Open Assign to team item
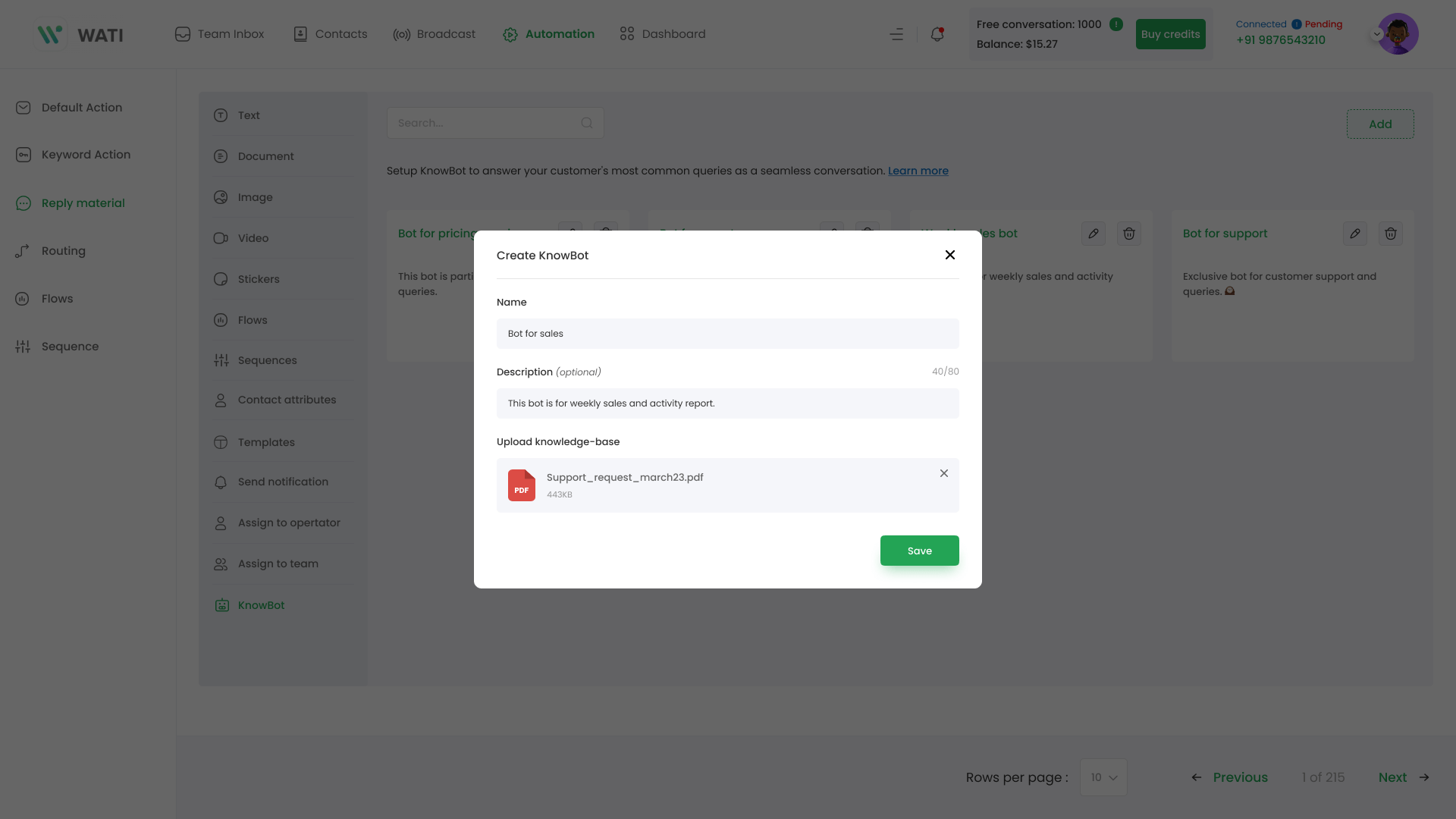 pyautogui.click(x=282, y=563)
